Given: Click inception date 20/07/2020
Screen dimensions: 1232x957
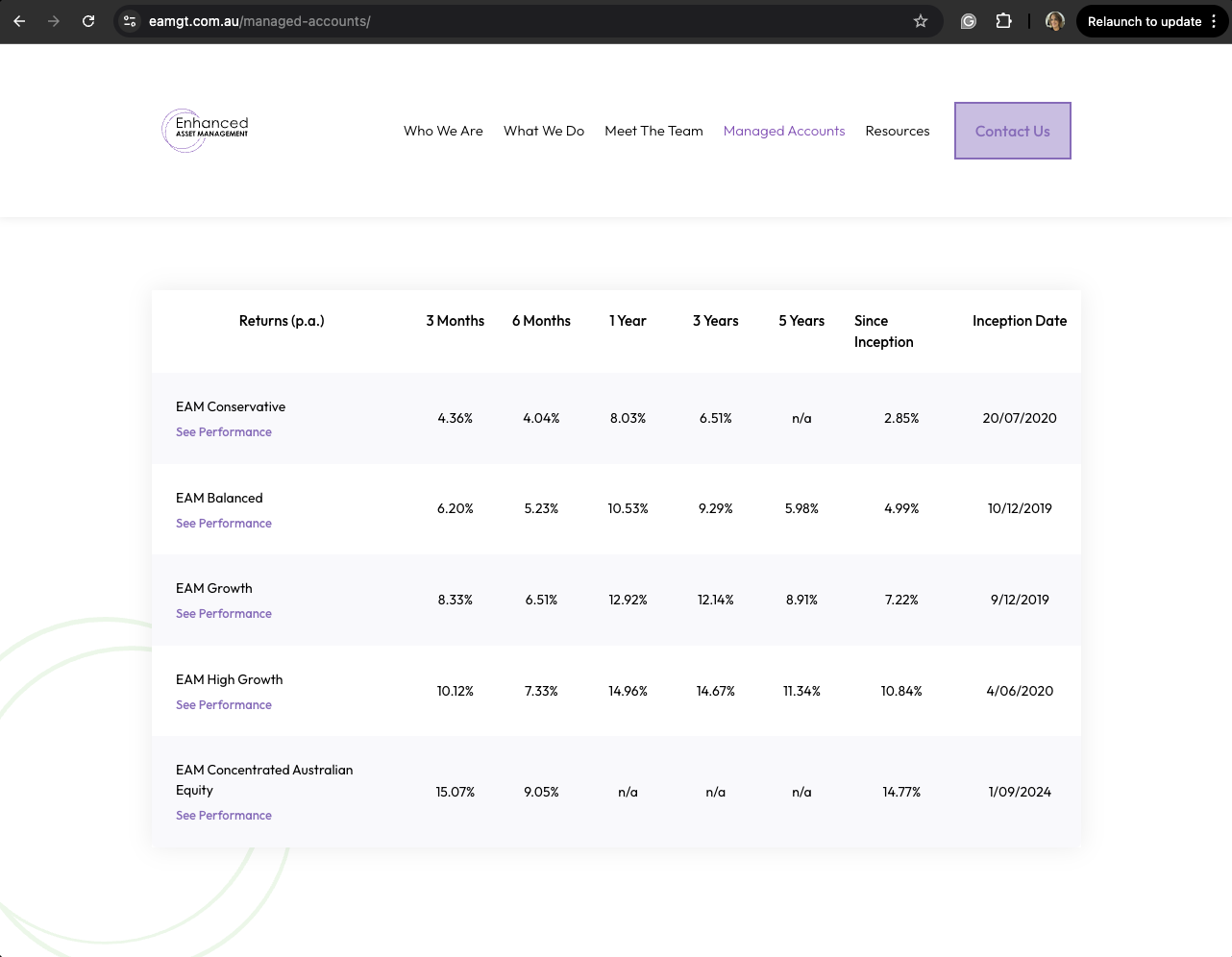Looking at the screenshot, I should (x=1020, y=419).
